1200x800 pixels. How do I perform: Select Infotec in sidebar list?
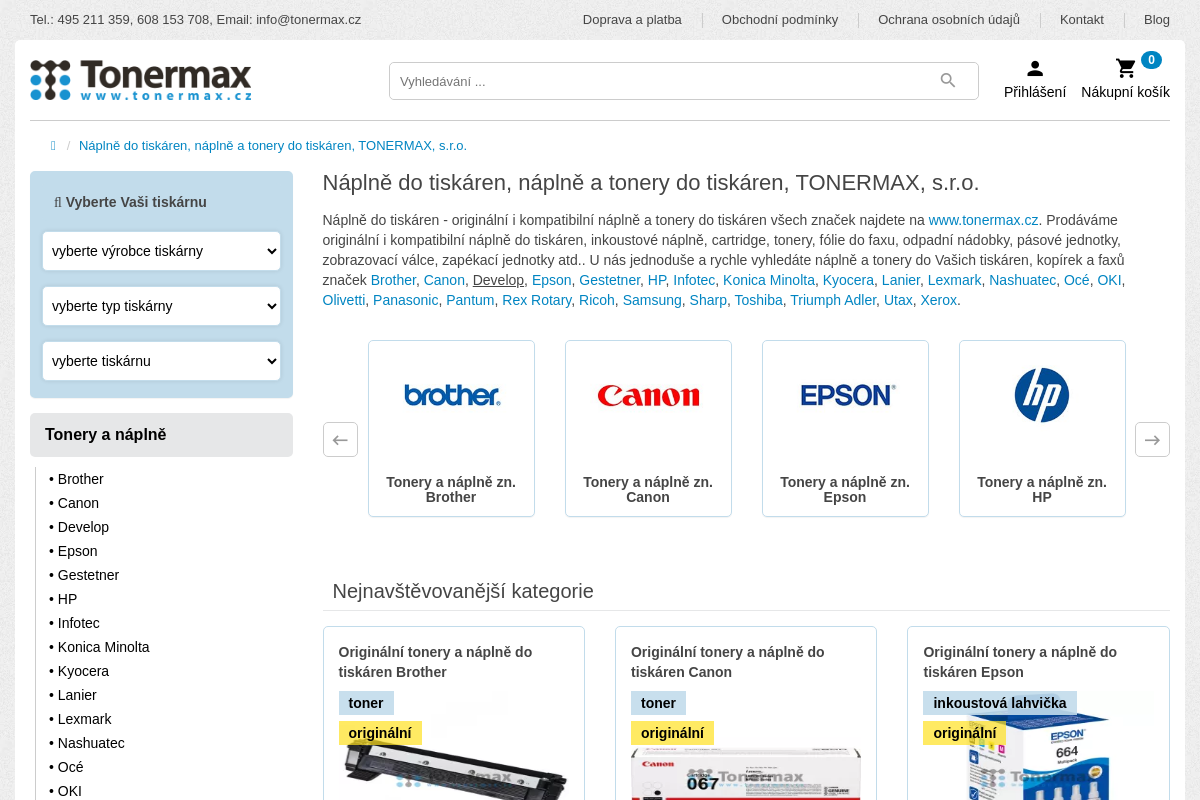pos(78,623)
